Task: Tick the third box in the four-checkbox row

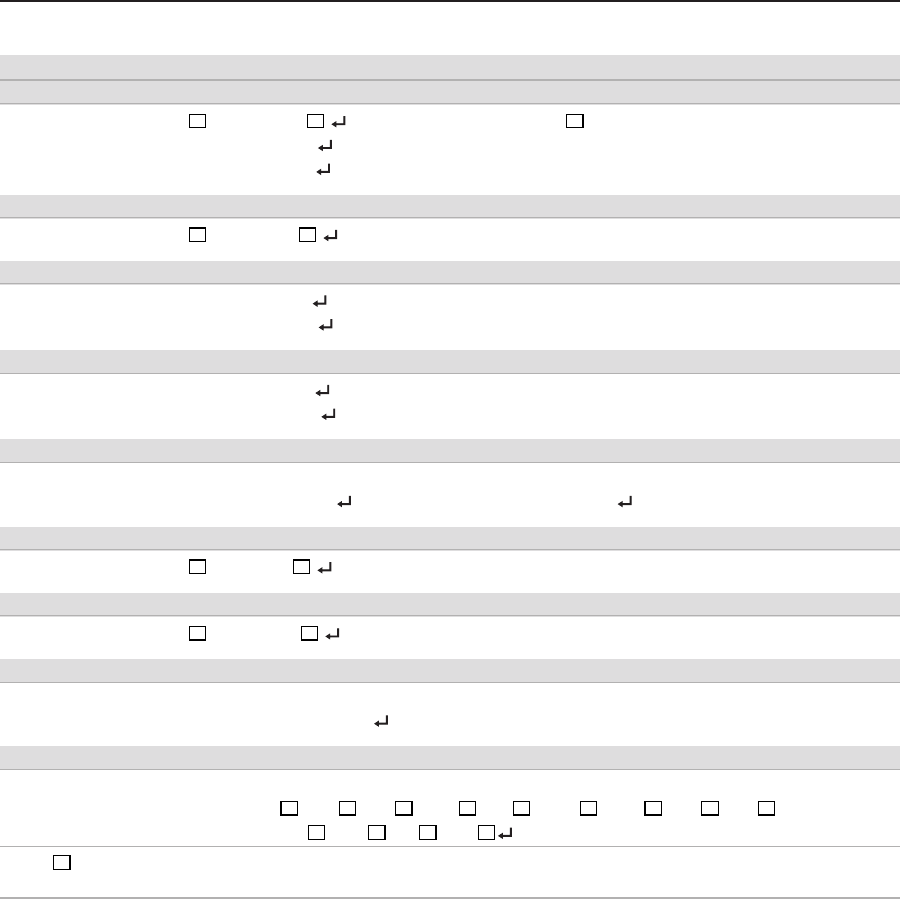Action: click(x=429, y=832)
